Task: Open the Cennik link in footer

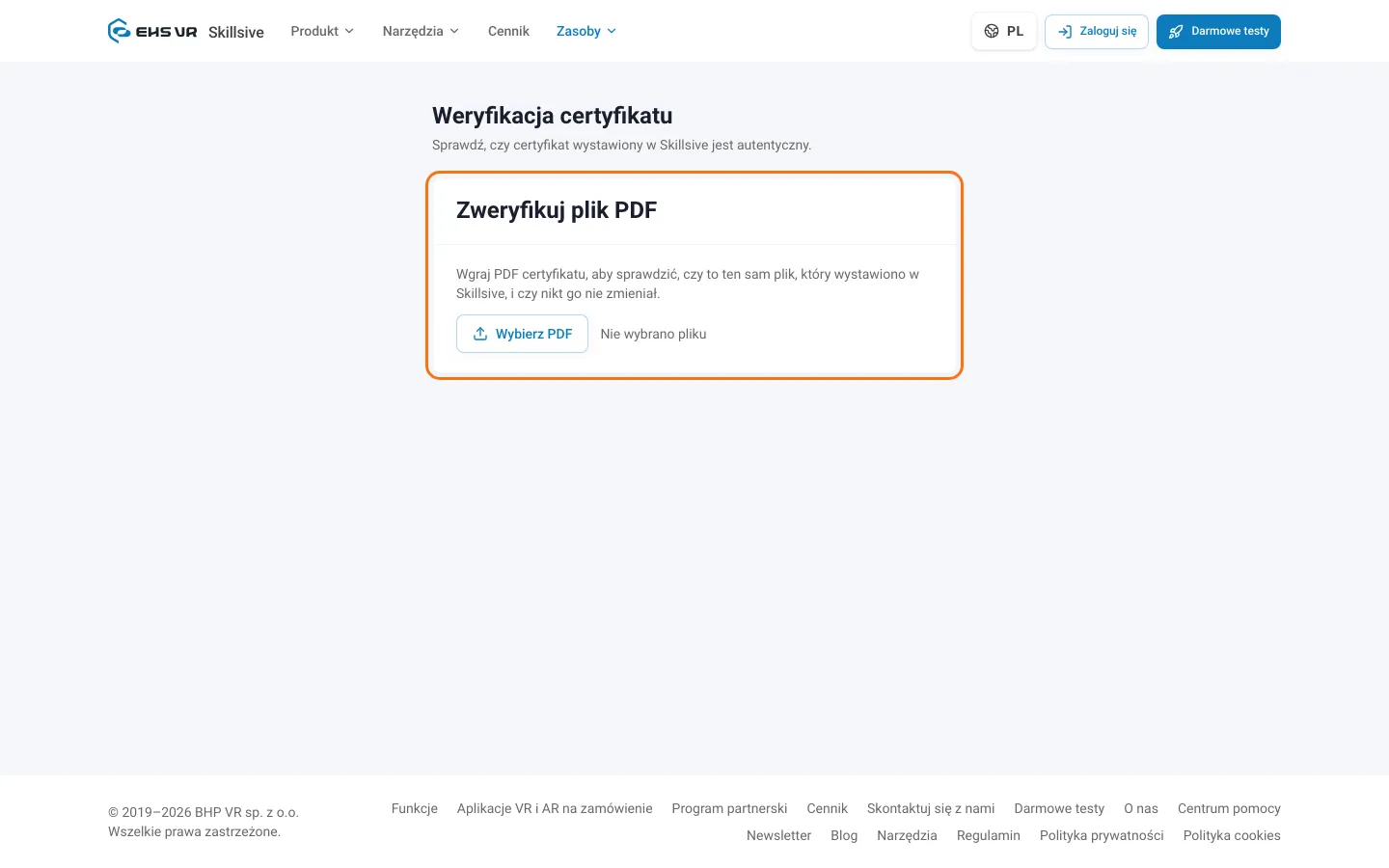Action: [827, 808]
